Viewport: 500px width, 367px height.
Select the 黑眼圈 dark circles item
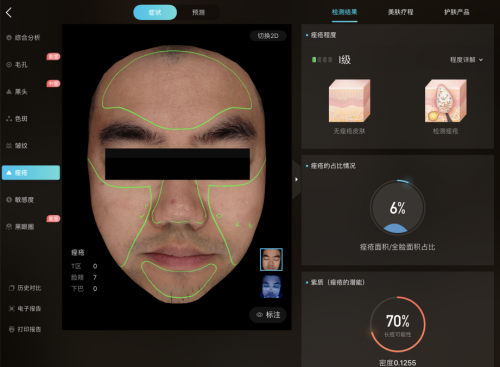20,227
